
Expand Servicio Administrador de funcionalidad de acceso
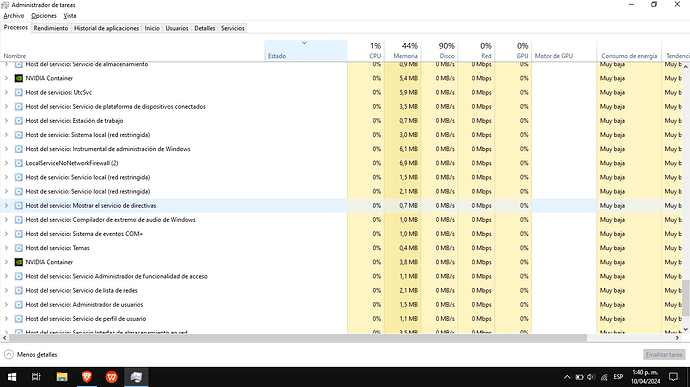(x=6, y=276)
